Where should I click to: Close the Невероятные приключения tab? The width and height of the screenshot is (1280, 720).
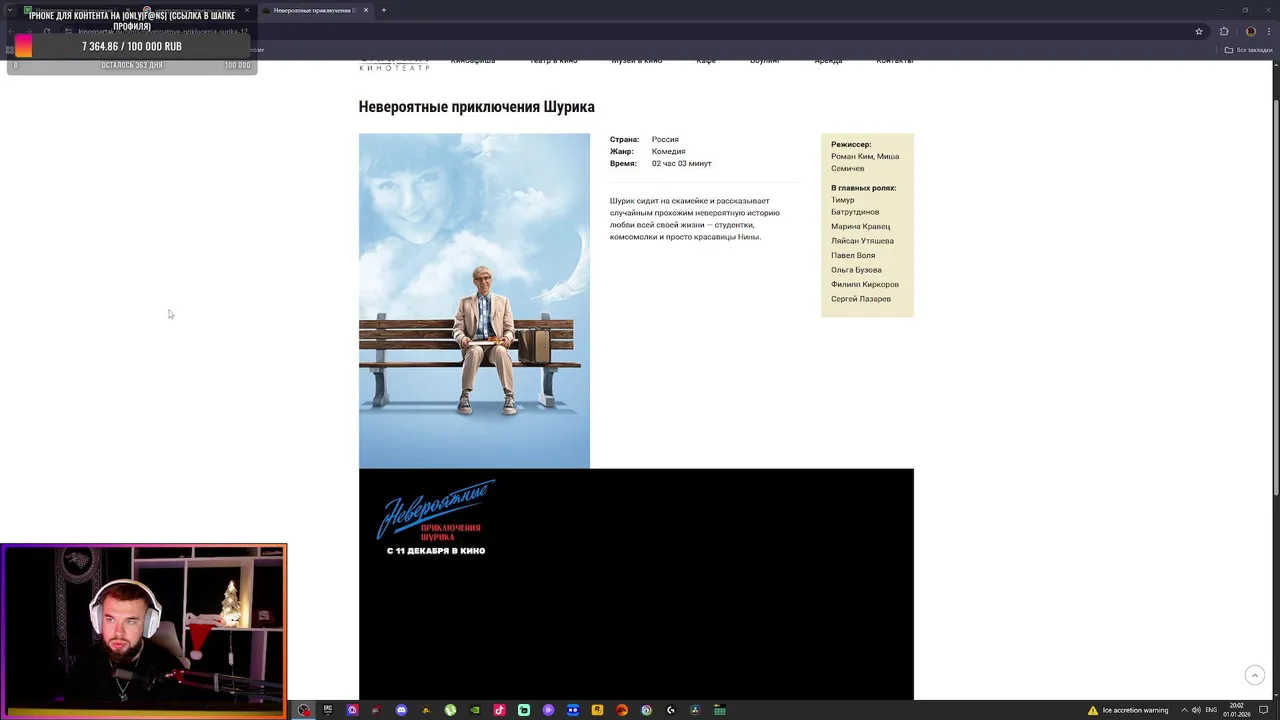pos(366,10)
